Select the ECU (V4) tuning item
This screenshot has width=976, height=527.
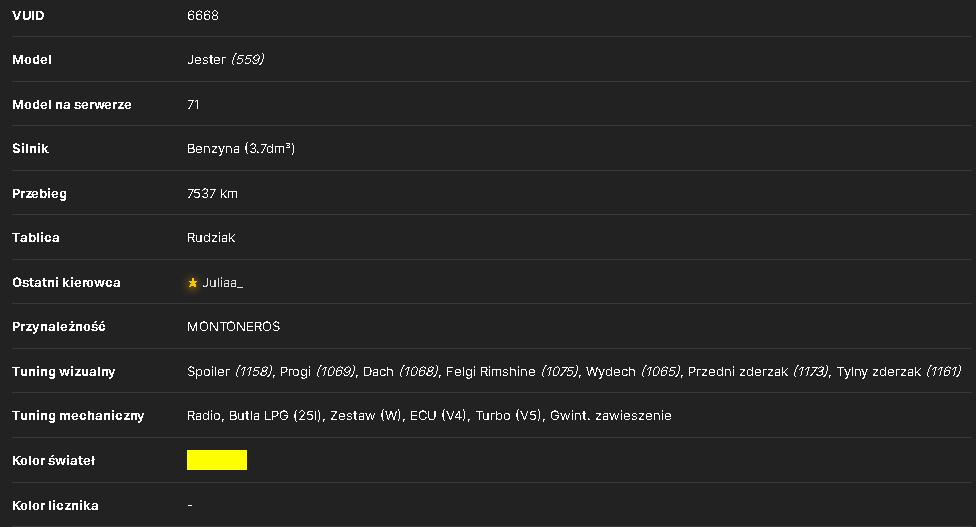[438, 416]
